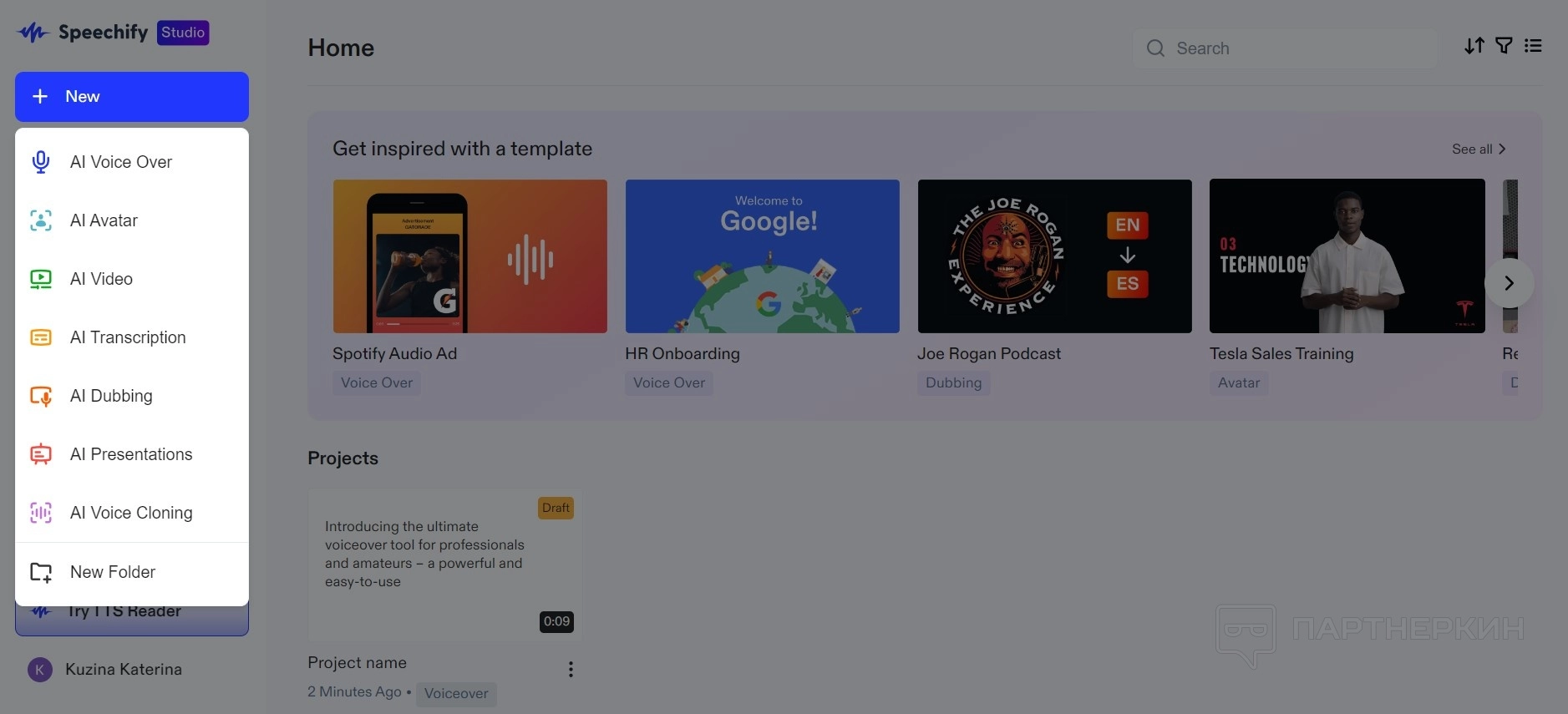This screenshot has width=1568, height=714.
Task: Click the Draft badge on the project
Action: pyautogui.click(x=556, y=508)
